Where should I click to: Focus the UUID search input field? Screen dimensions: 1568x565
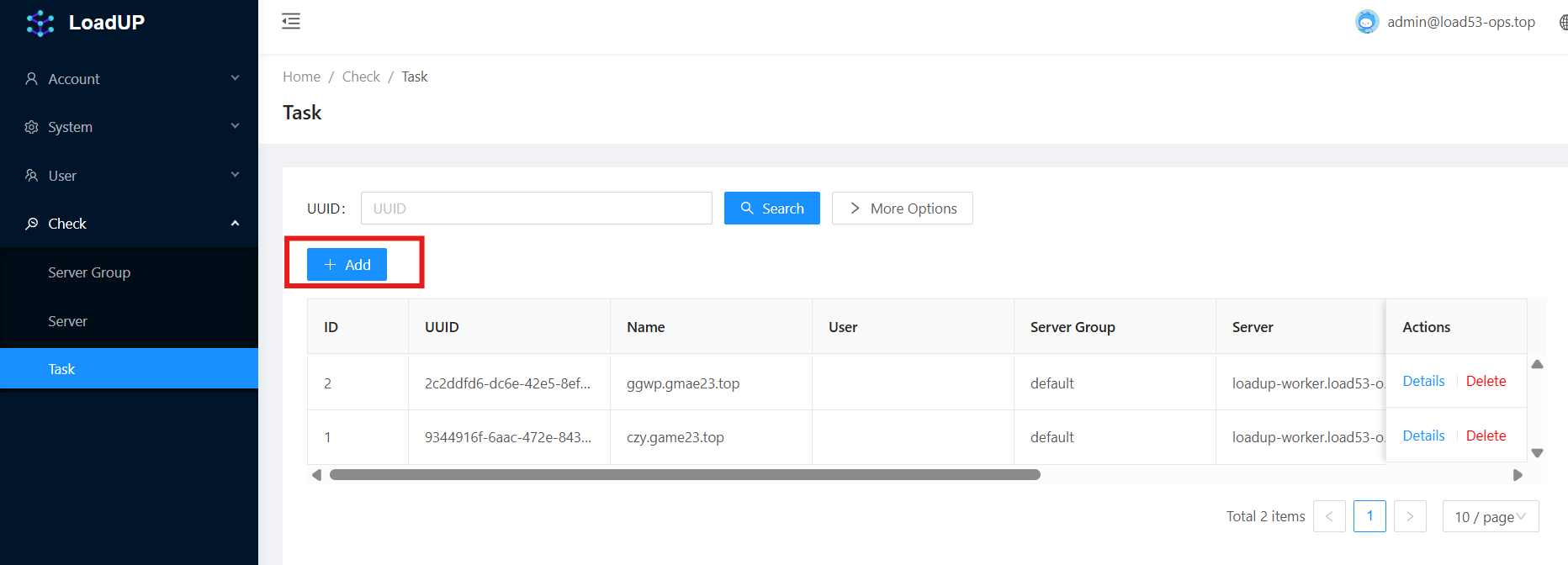(x=536, y=209)
